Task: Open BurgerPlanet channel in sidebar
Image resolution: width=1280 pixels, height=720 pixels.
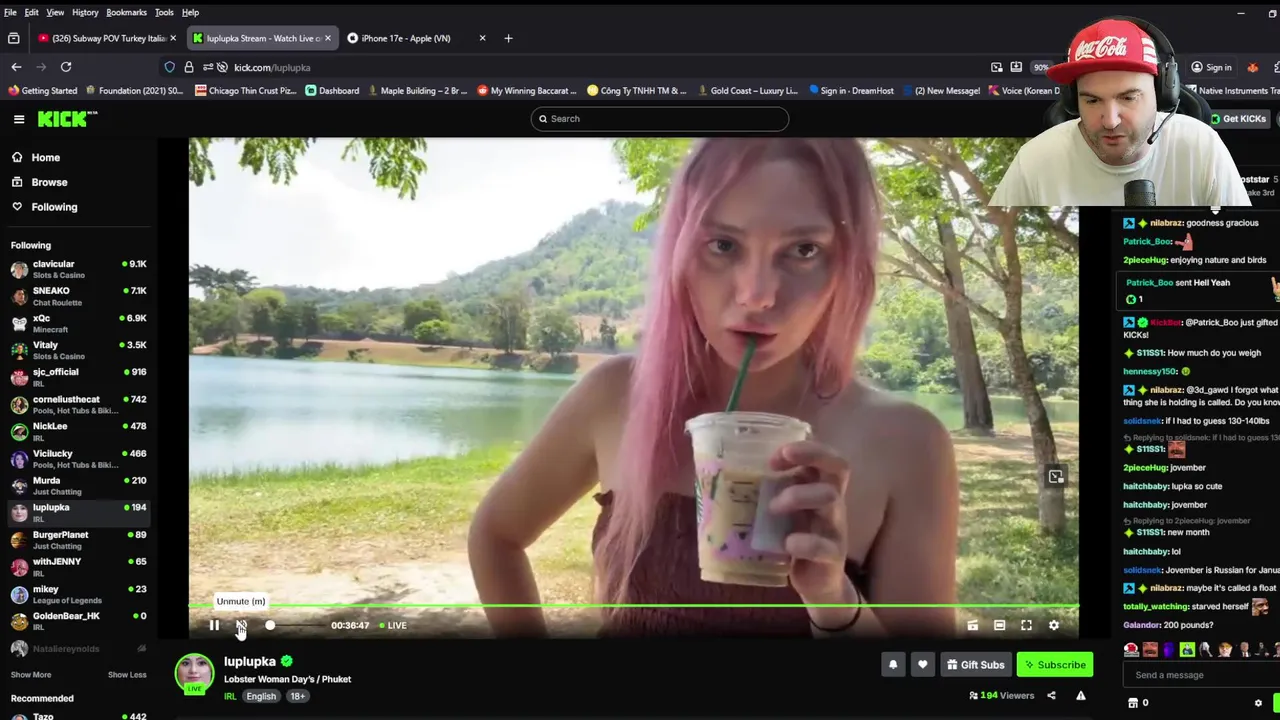Action: pos(78,540)
